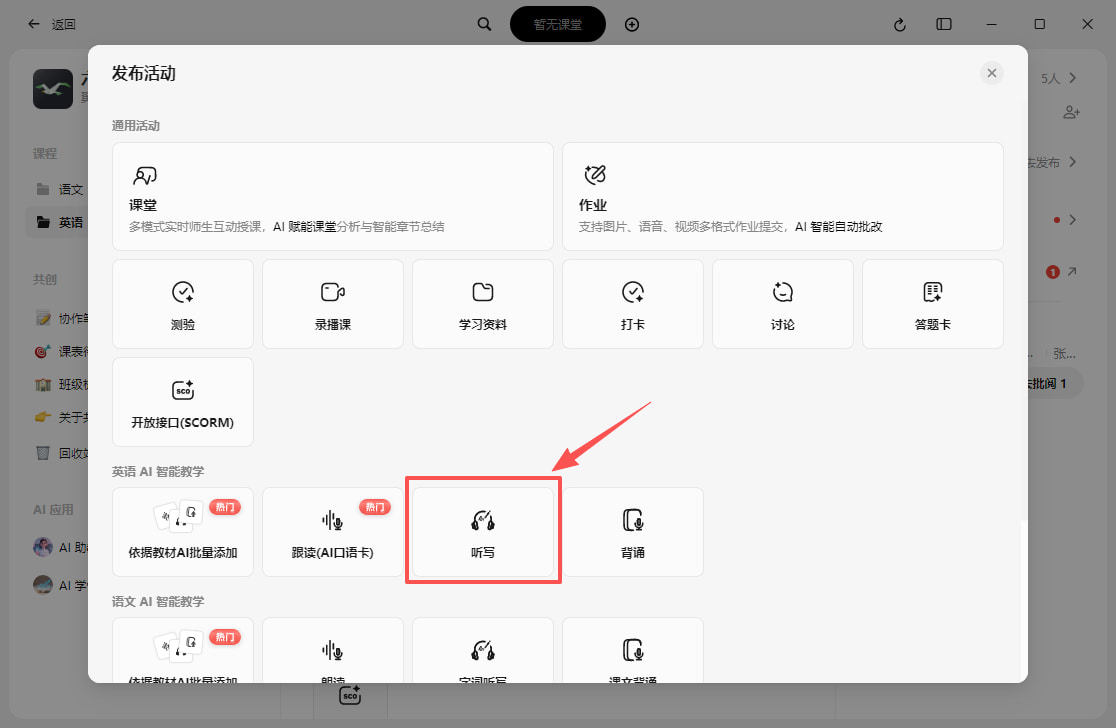Image resolution: width=1116 pixels, height=728 pixels.
Task: Select the 听写 dictation activity card
Action: pos(483,532)
